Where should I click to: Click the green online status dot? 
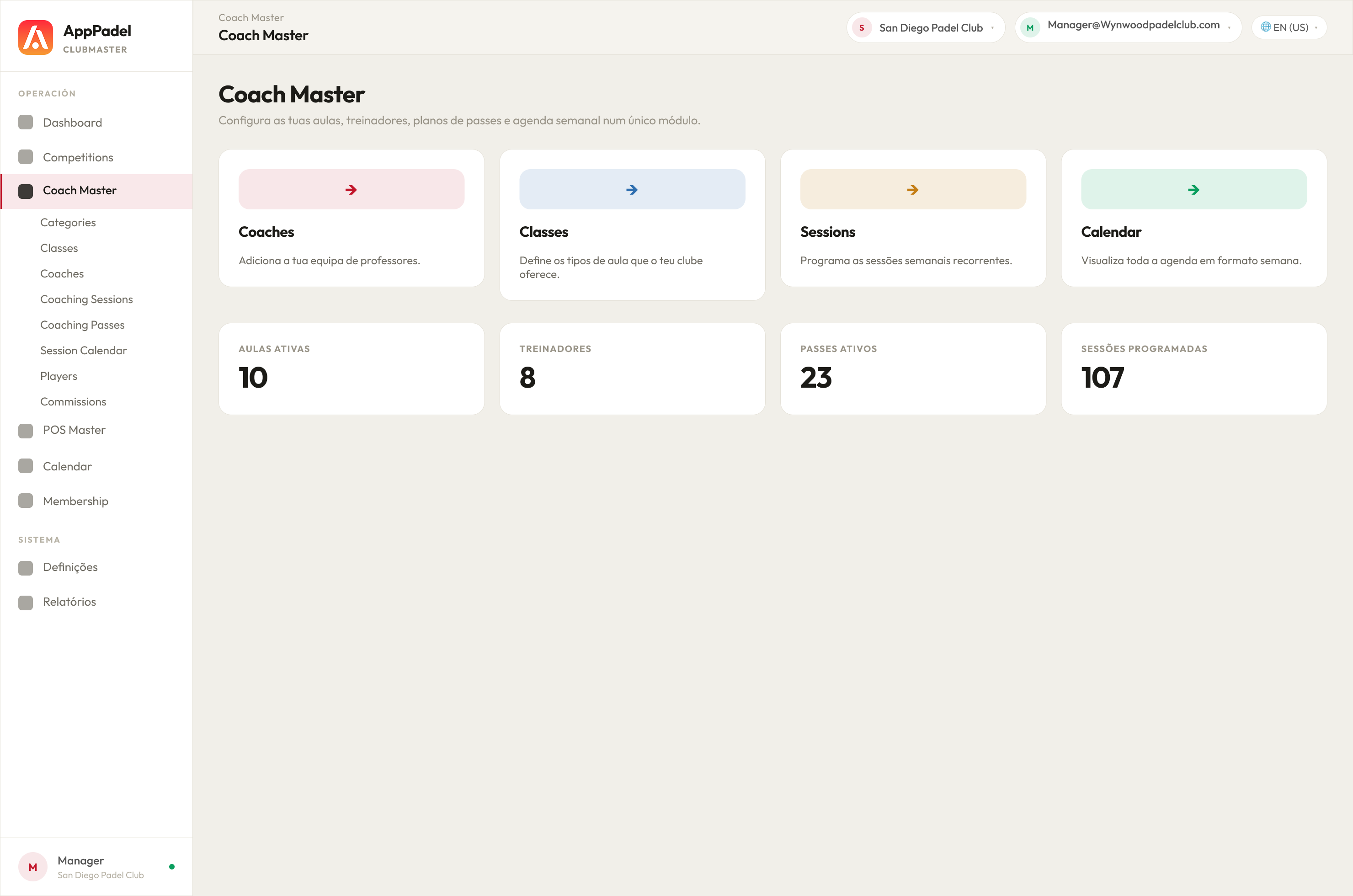[172, 867]
